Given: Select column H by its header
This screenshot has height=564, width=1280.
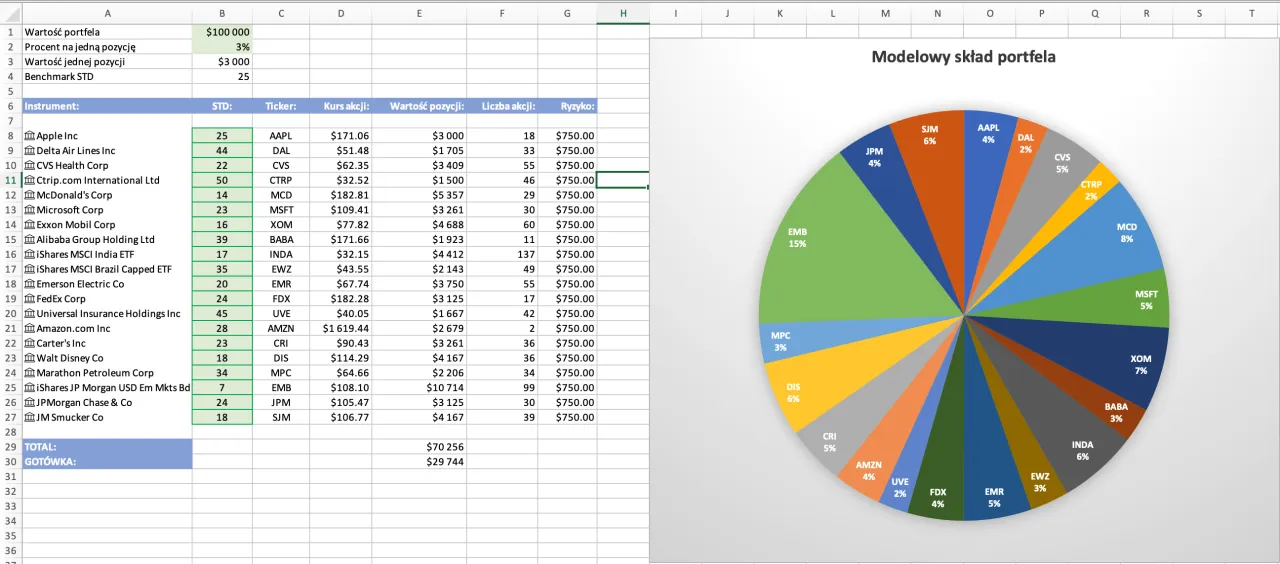Looking at the screenshot, I should (623, 12).
